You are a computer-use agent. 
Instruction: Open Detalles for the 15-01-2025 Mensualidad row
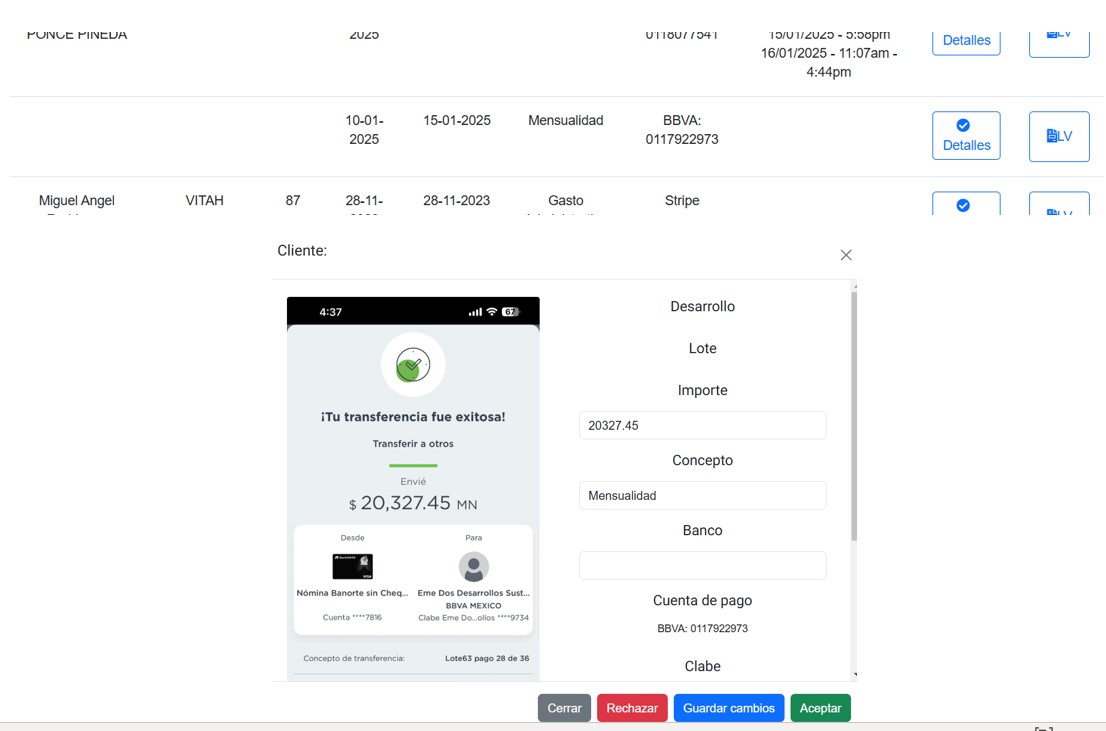[x=966, y=136]
